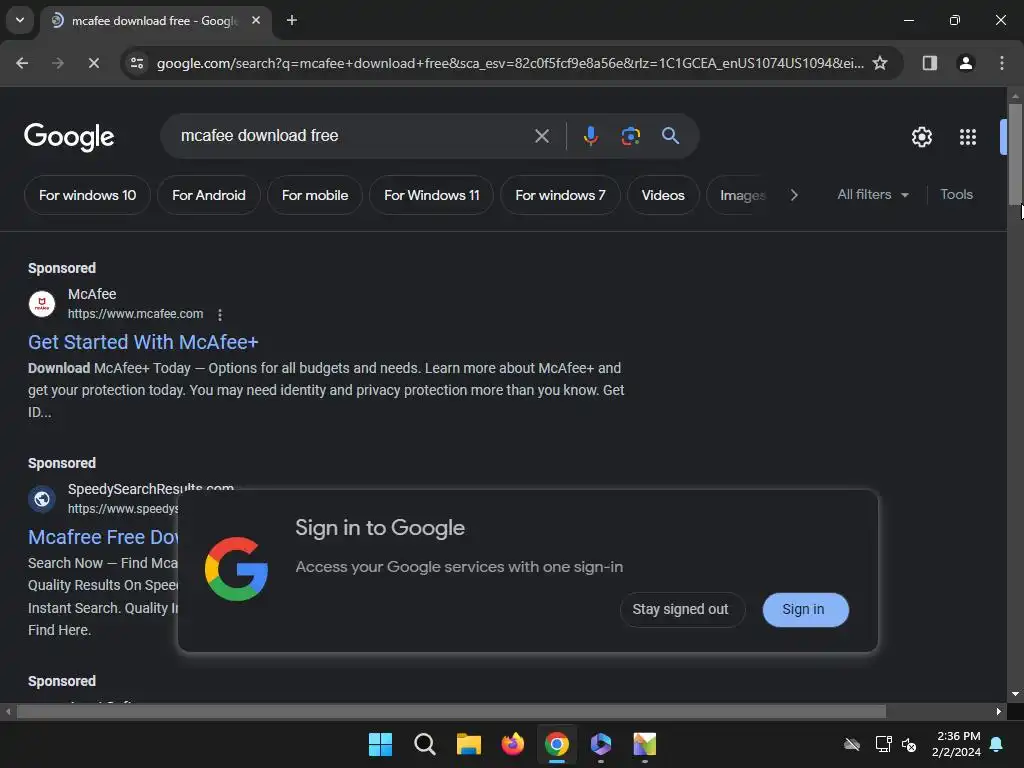The image size is (1024, 768).
Task: Go to Google homepage via logo
Action: [x=69, y=136]
